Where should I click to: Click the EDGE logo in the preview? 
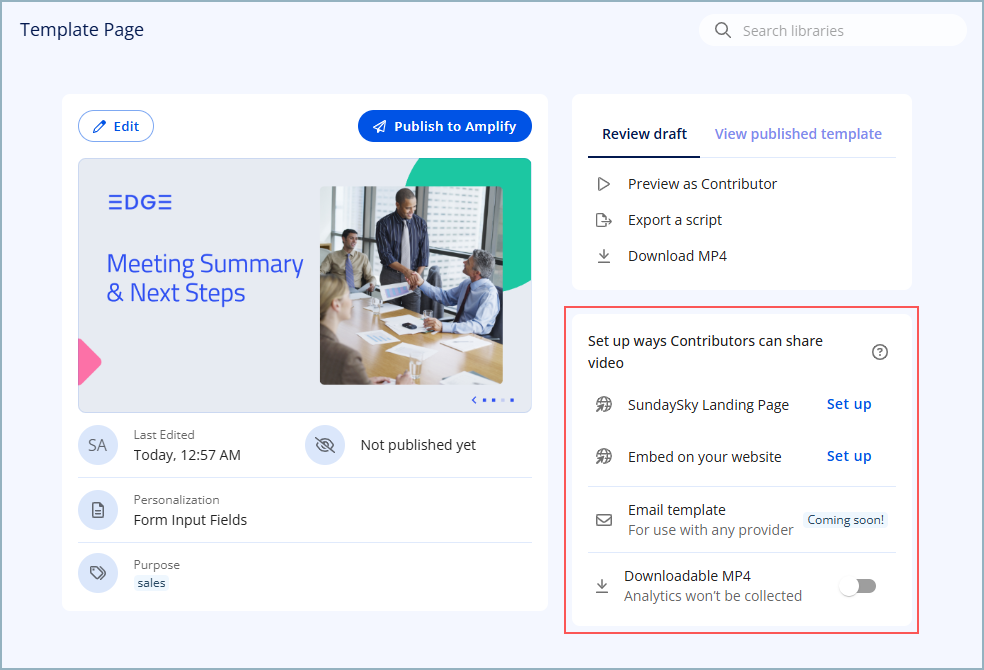[x=140, y=202]
